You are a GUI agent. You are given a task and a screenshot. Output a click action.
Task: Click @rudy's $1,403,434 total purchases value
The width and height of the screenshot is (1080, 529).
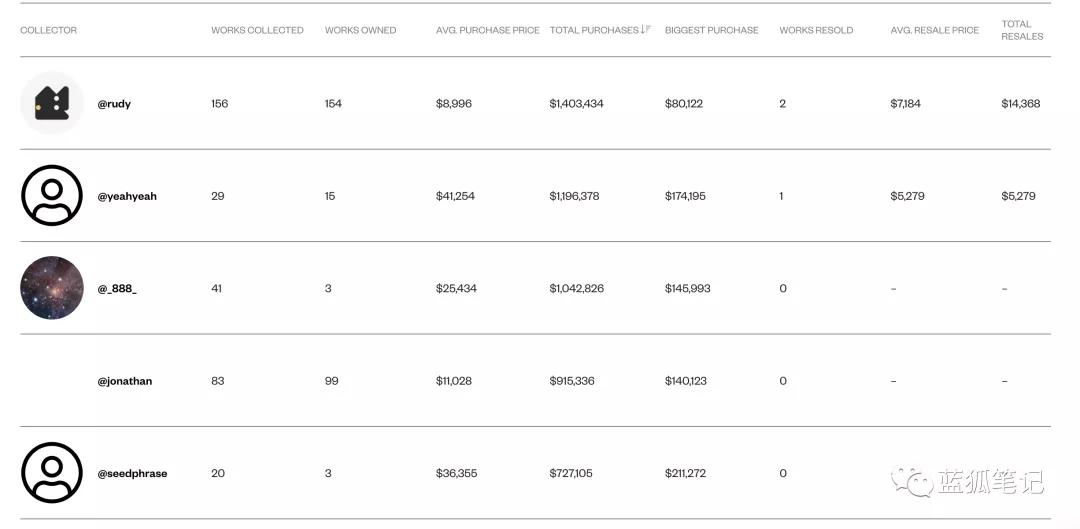576,104
